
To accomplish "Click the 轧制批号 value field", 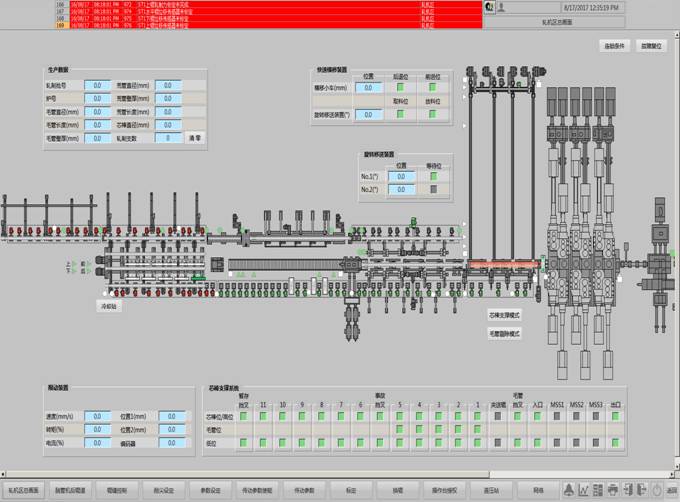I will (97, 86).
